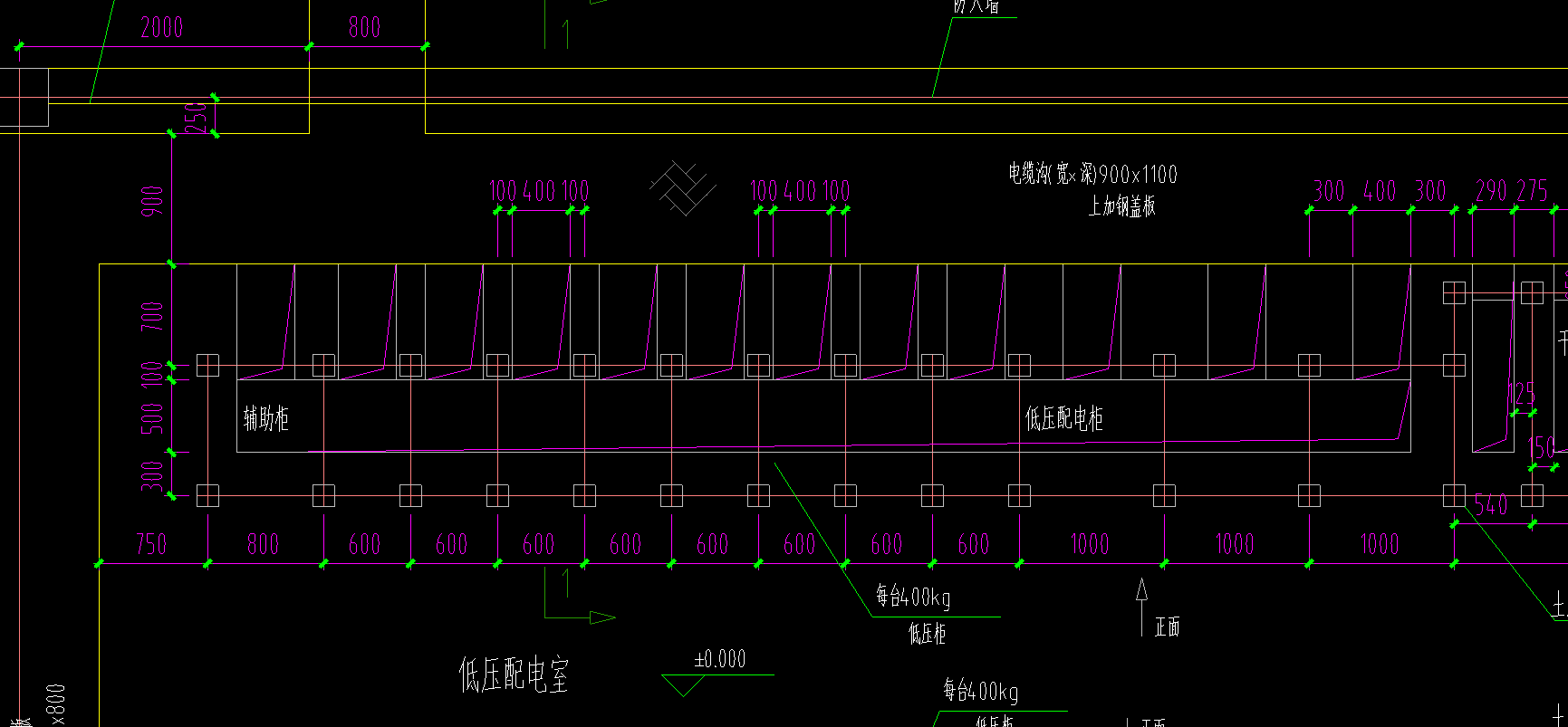Screen dimensions: 1568x727
Task: Select the elevation triangle marker under ±0.000
Action: coord(682,685)
